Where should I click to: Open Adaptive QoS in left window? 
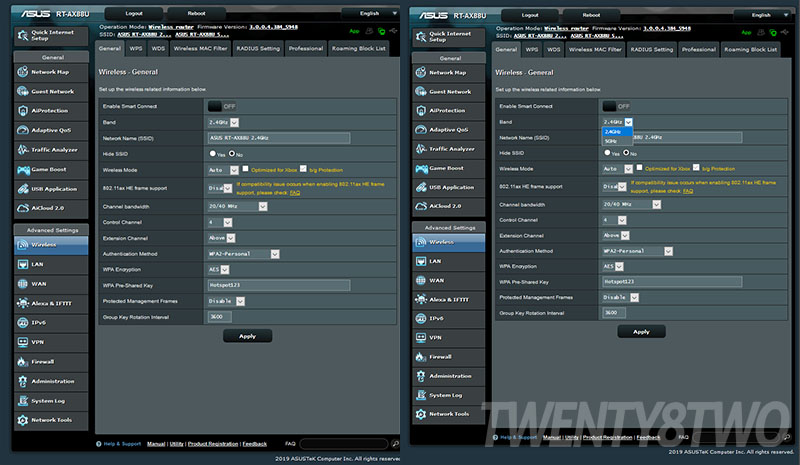51,130
